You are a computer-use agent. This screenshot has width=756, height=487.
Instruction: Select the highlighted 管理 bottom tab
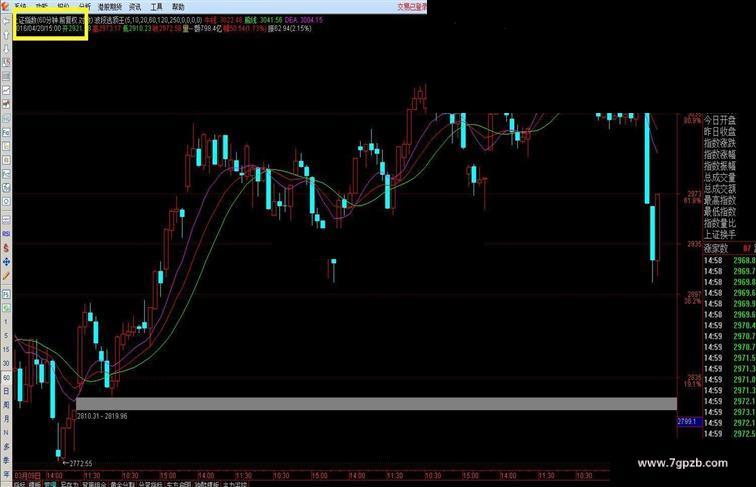(x=50, y=484)
